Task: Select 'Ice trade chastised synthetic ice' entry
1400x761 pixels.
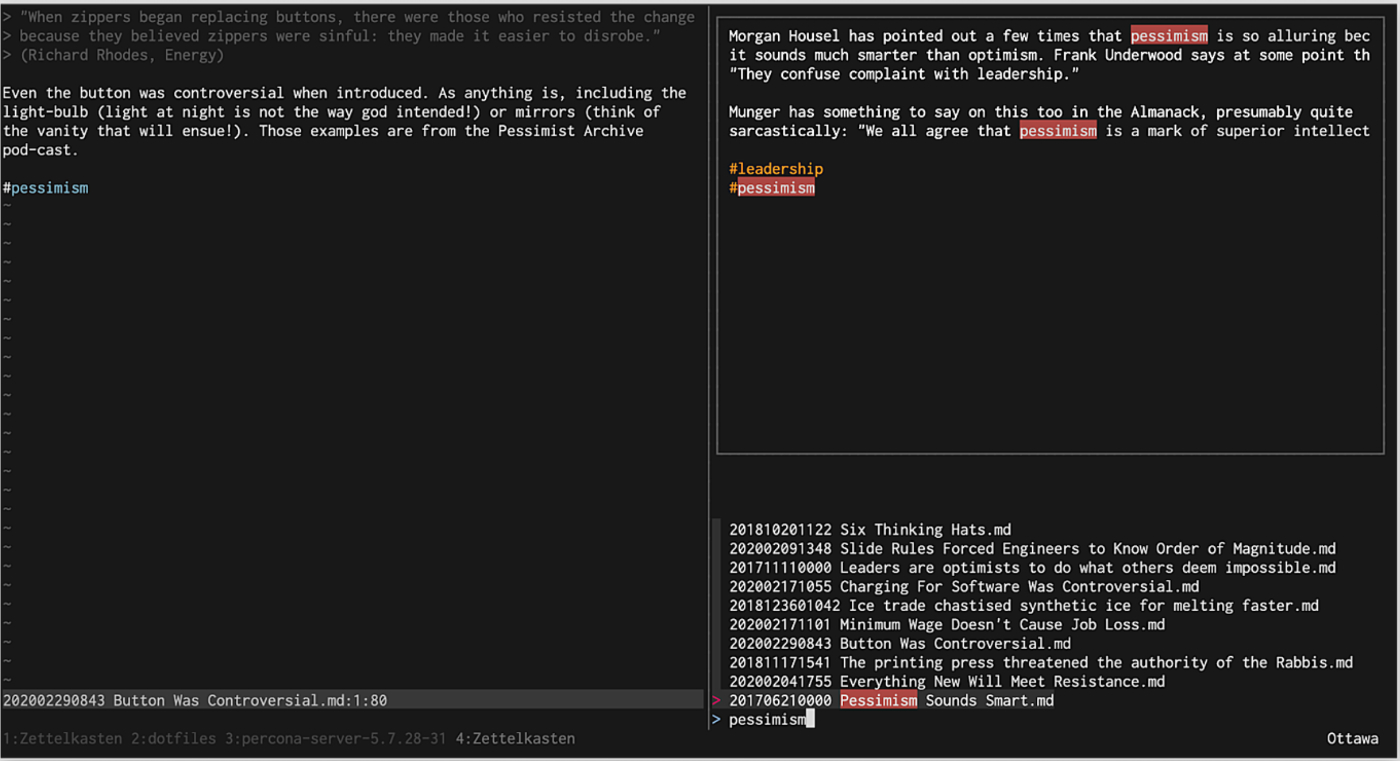Action: tap(1023, 606)
